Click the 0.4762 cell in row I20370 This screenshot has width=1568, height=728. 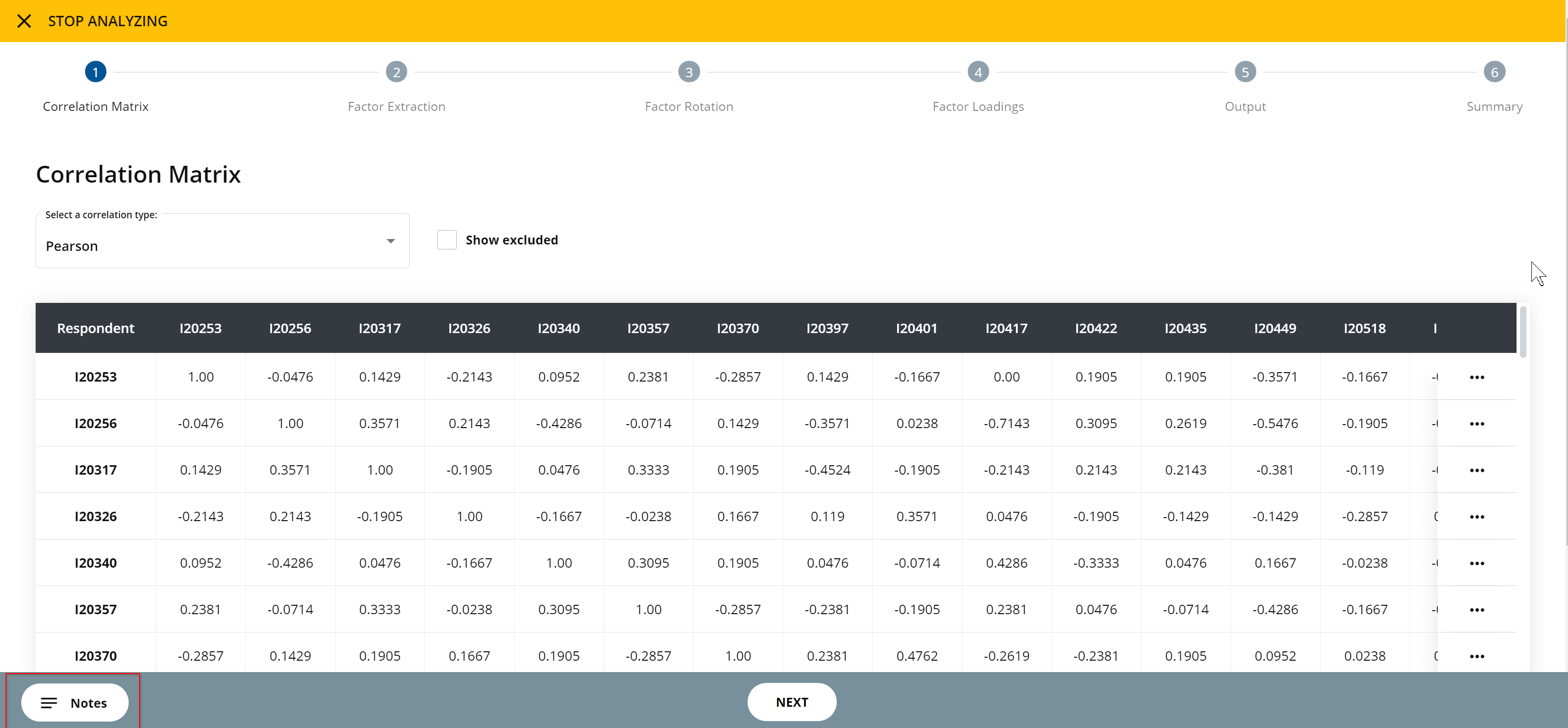coord(917,656)
